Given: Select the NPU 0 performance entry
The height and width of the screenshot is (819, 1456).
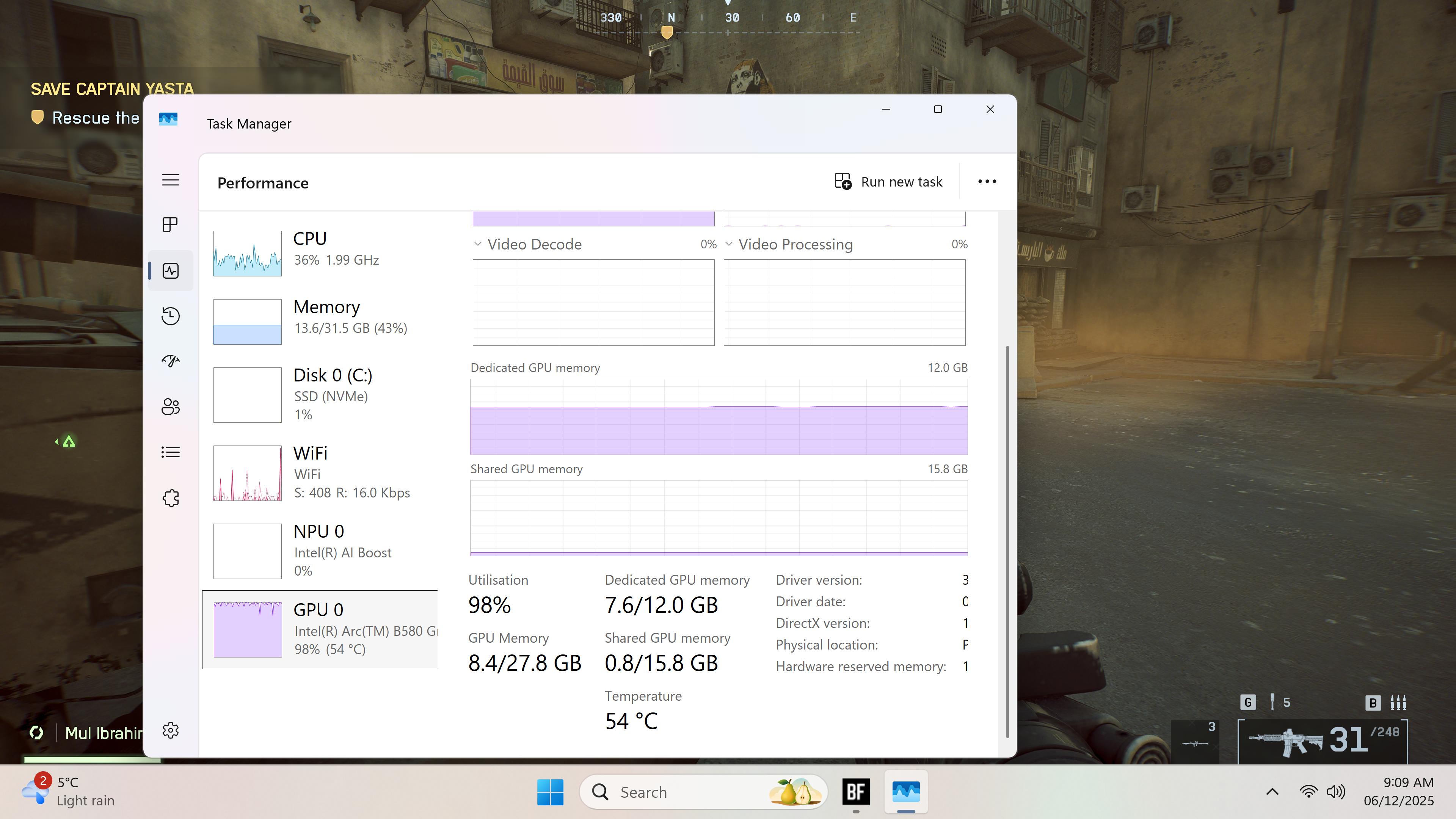Looking at the screenshot, I should pyautogui.click(x=320, y=551).
